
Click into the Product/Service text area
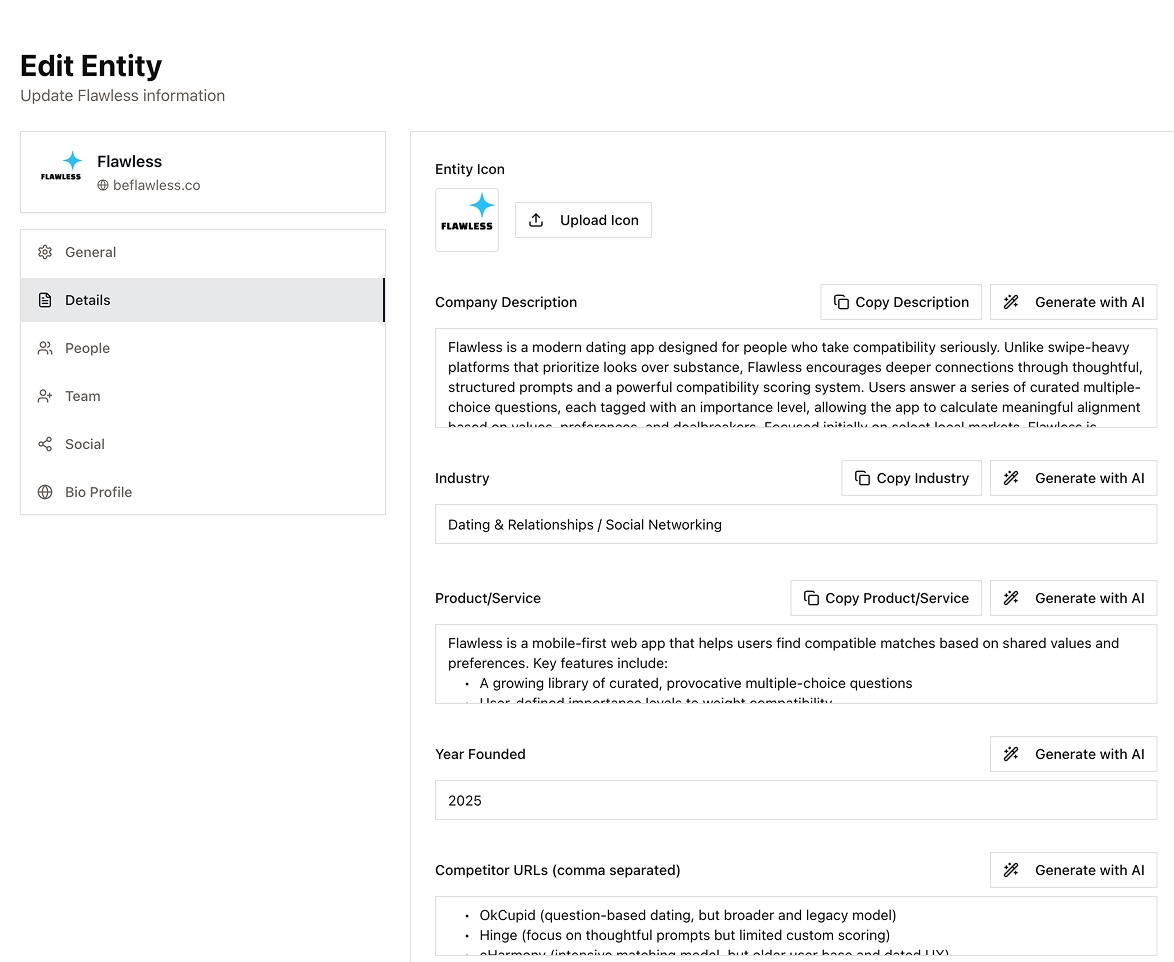click(796, 664)
